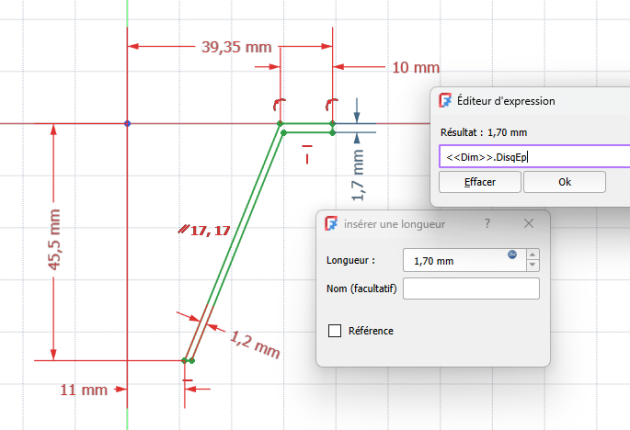Select the horizontal constraint icon below top segment
The image size is (630, 430).
(308, 158)
